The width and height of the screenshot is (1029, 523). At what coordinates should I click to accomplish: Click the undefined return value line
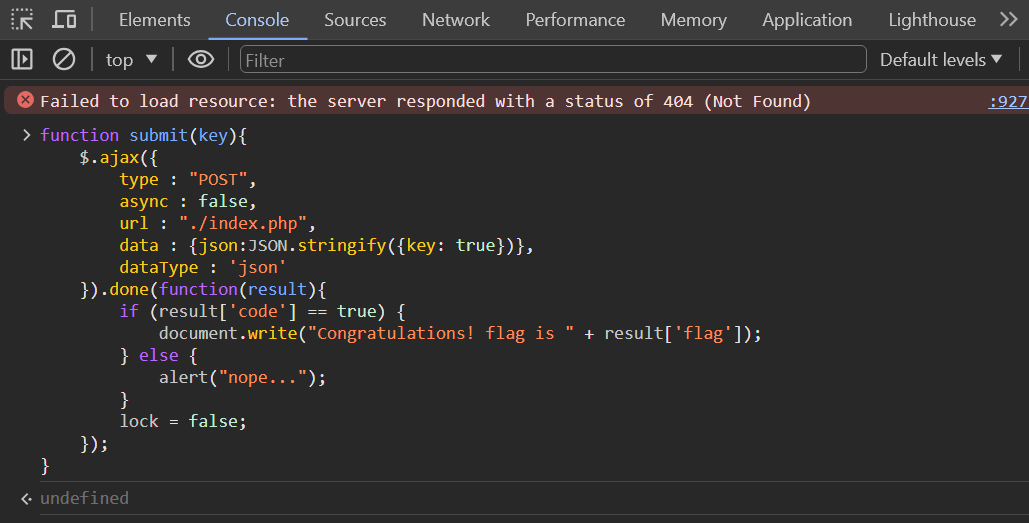(x=84, y=498)
